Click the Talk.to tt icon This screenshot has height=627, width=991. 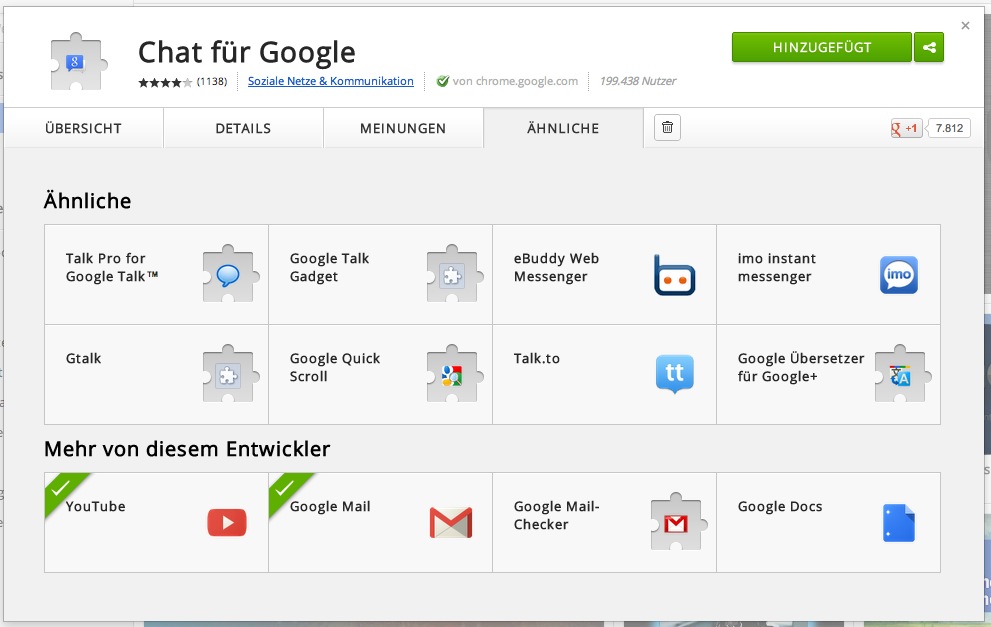(674, 374)
